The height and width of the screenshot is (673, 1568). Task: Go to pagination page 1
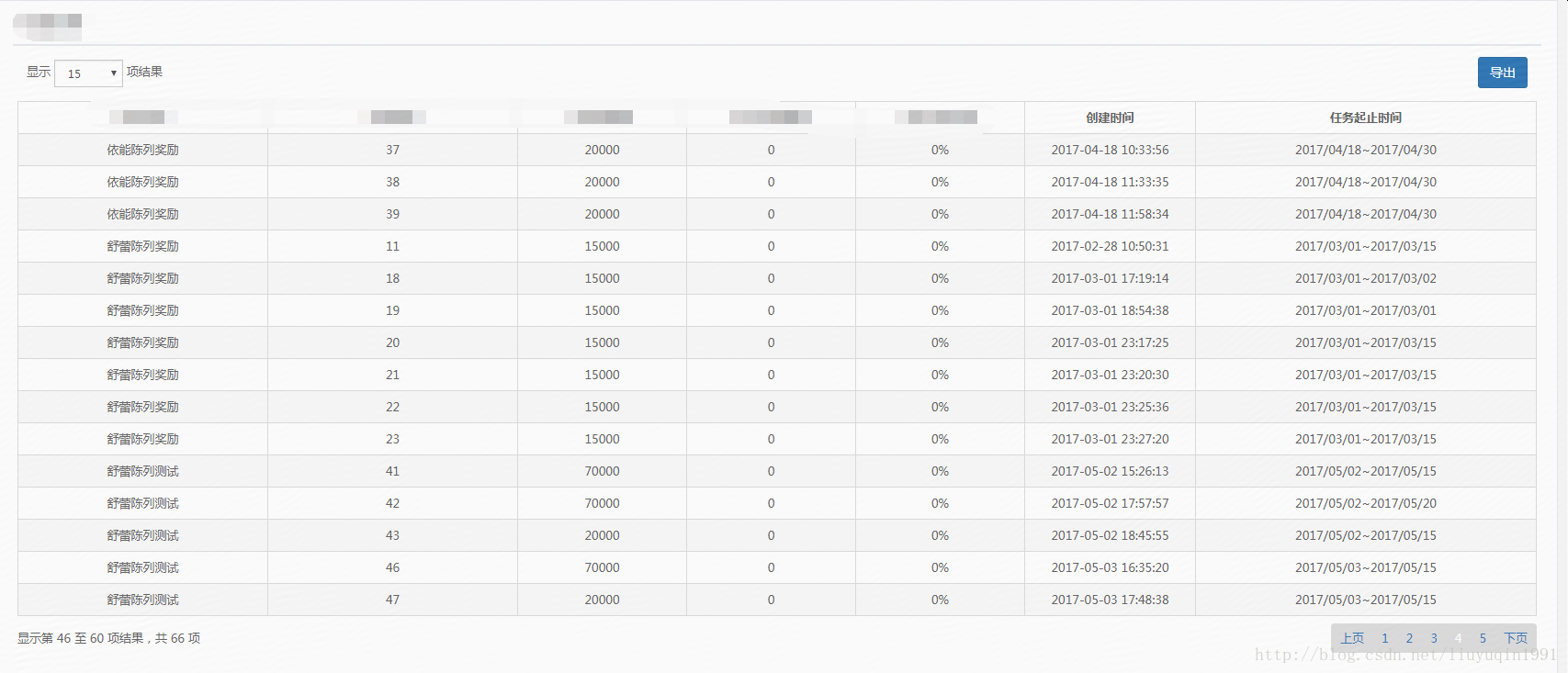pyautogui.click(x=1384, y=638)
